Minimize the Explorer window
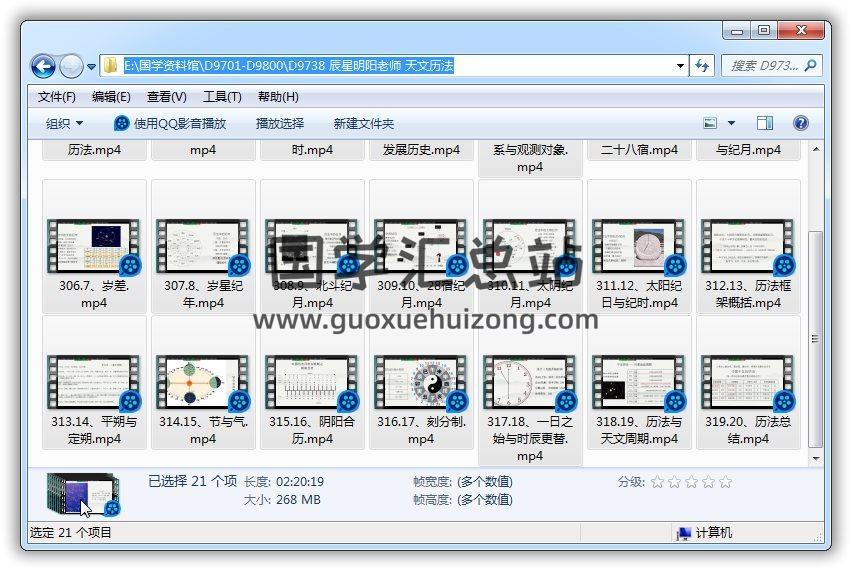Viewport: 852px width, 571px height. (737, 30)
